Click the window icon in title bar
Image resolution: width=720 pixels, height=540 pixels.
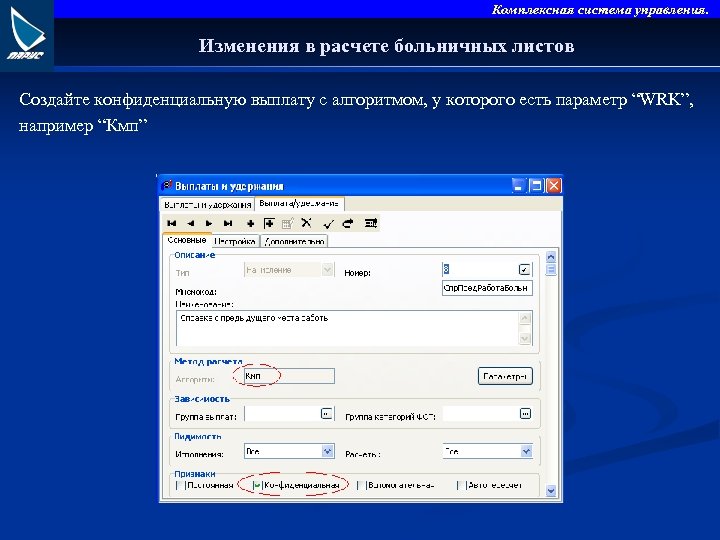166,186
